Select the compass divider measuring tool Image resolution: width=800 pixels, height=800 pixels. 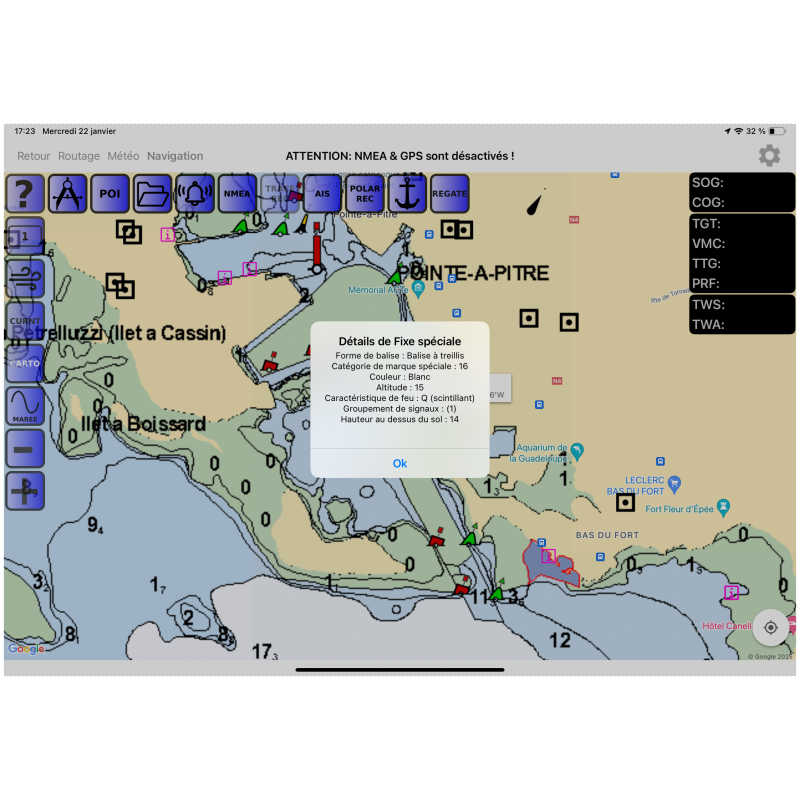pyautogui.click(x=68, y=193)
